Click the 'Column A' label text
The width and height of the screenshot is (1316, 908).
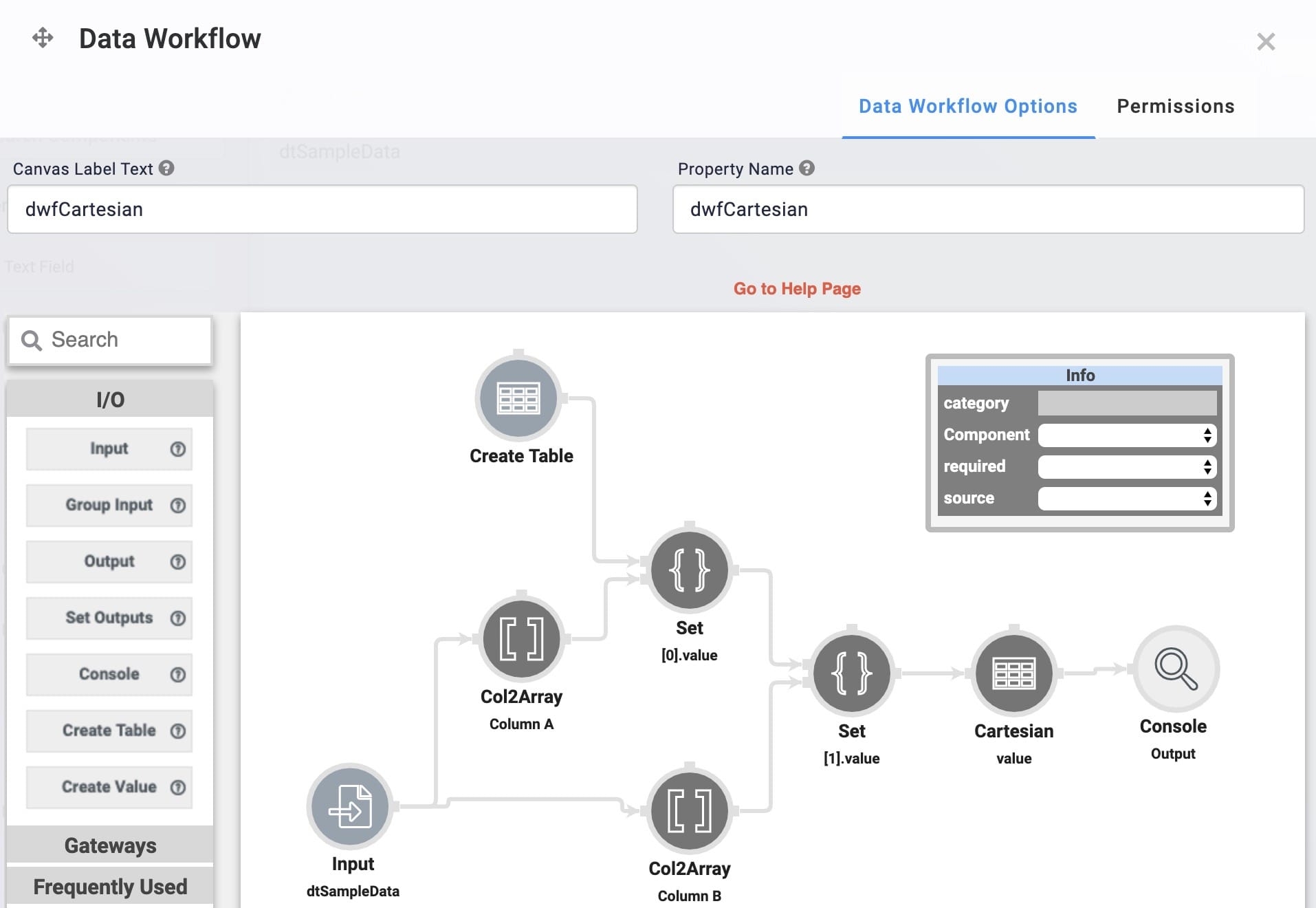pos(521,724)
